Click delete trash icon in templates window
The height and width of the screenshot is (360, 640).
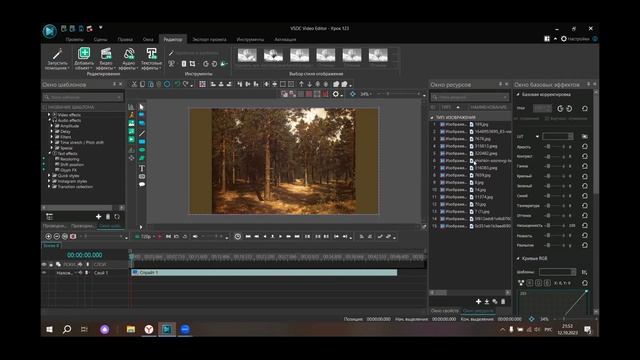point(108,217)
